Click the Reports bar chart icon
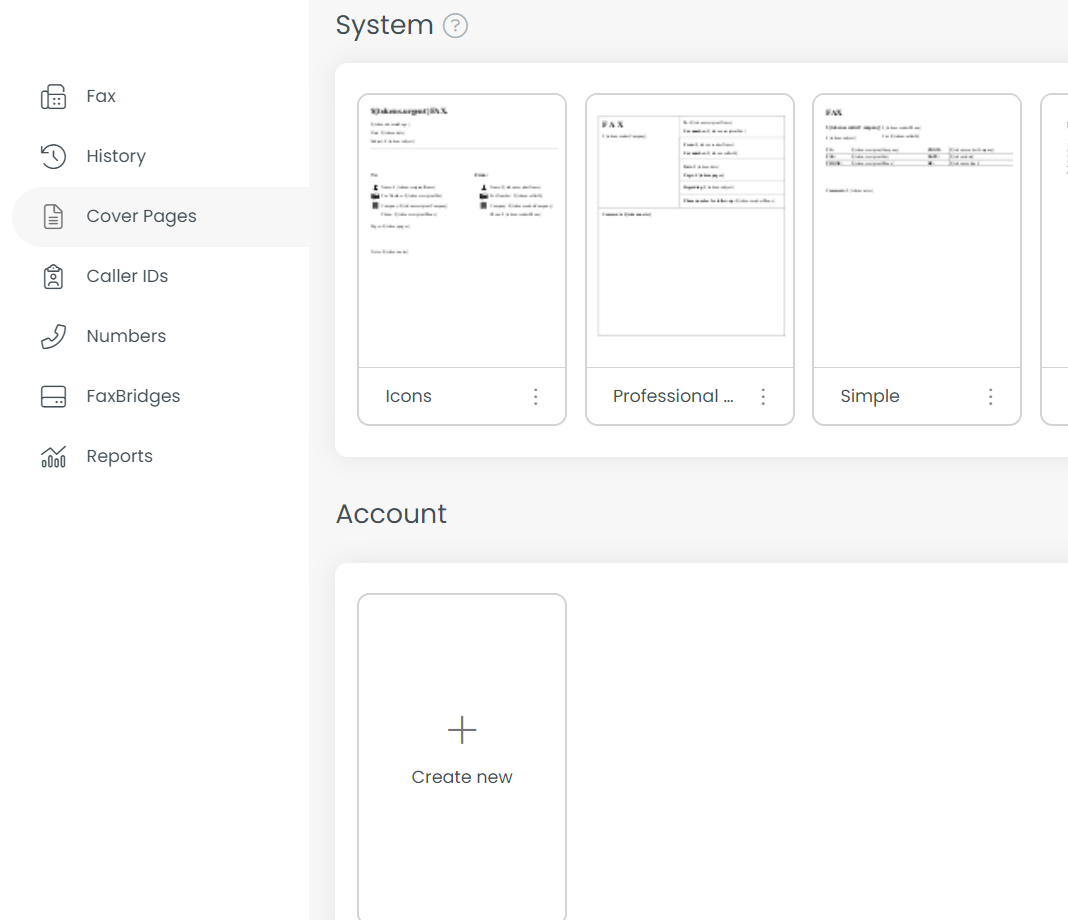This screenshot has width=1068, height=920. pyautogui.click(x=53, y=456)
